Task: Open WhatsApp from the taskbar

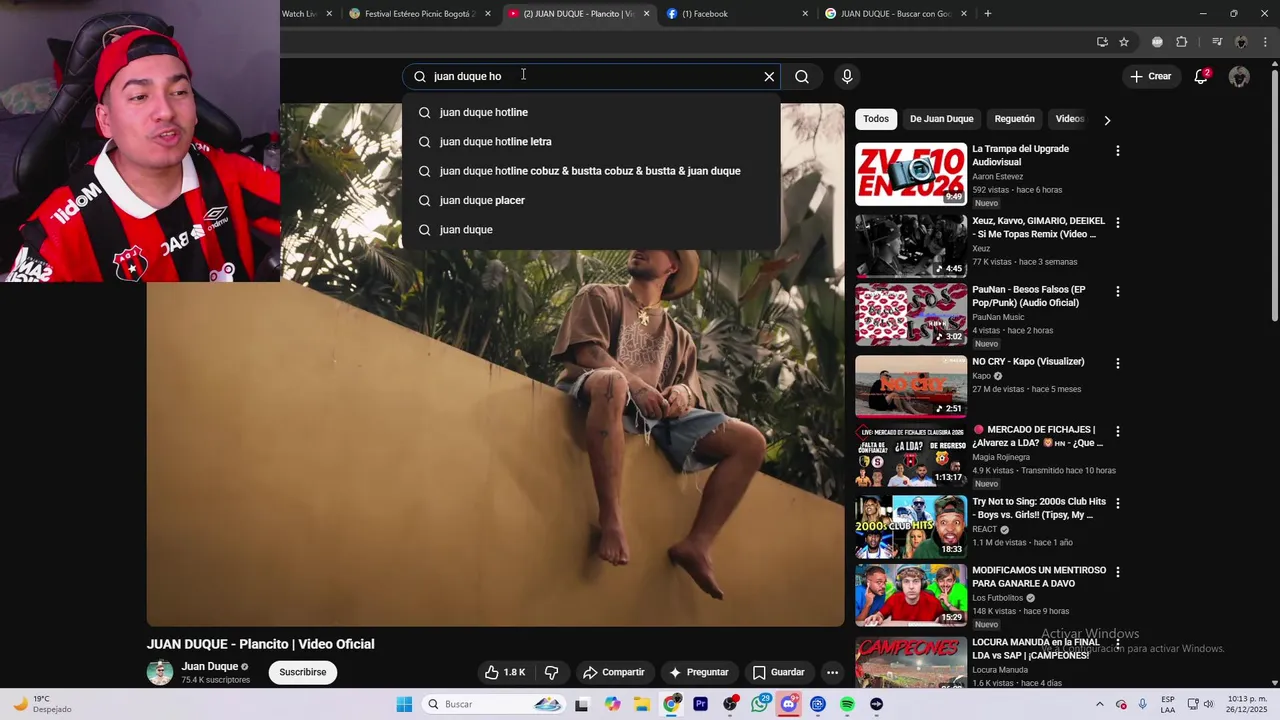Action: click(x=760, y=704)
